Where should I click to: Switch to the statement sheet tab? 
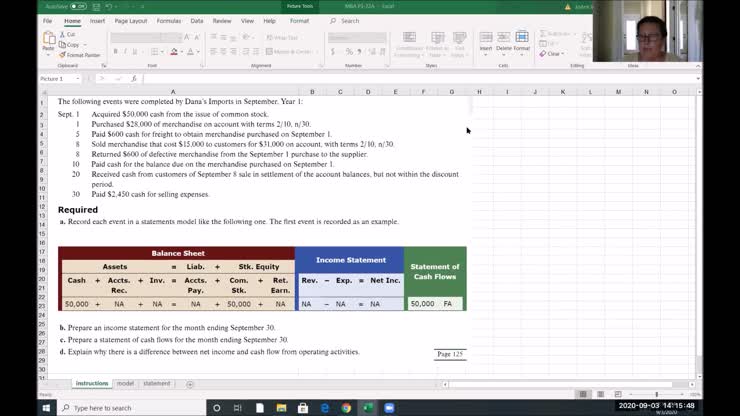click(156, 383)
